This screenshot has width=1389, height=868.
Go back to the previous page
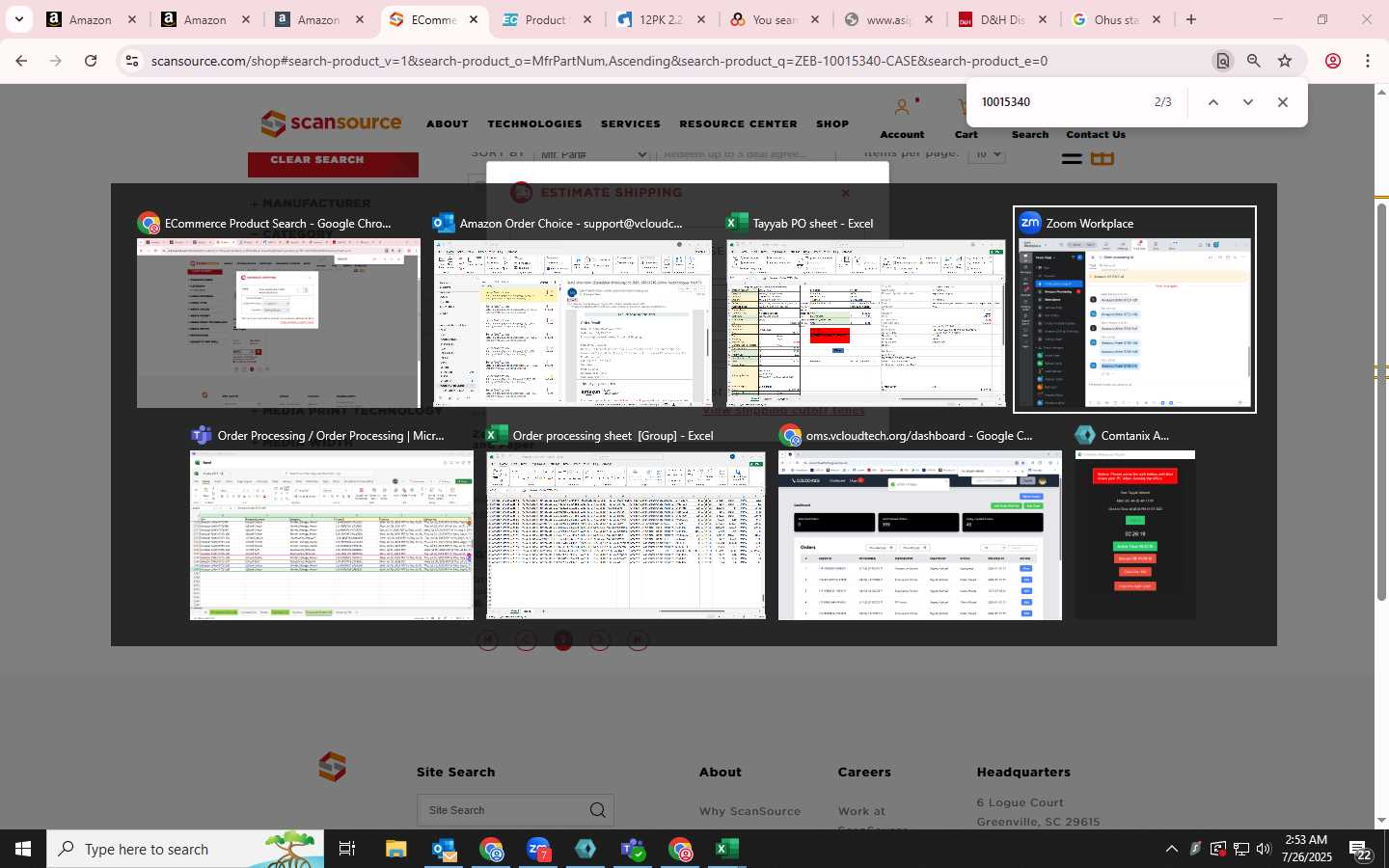(21, 61)
